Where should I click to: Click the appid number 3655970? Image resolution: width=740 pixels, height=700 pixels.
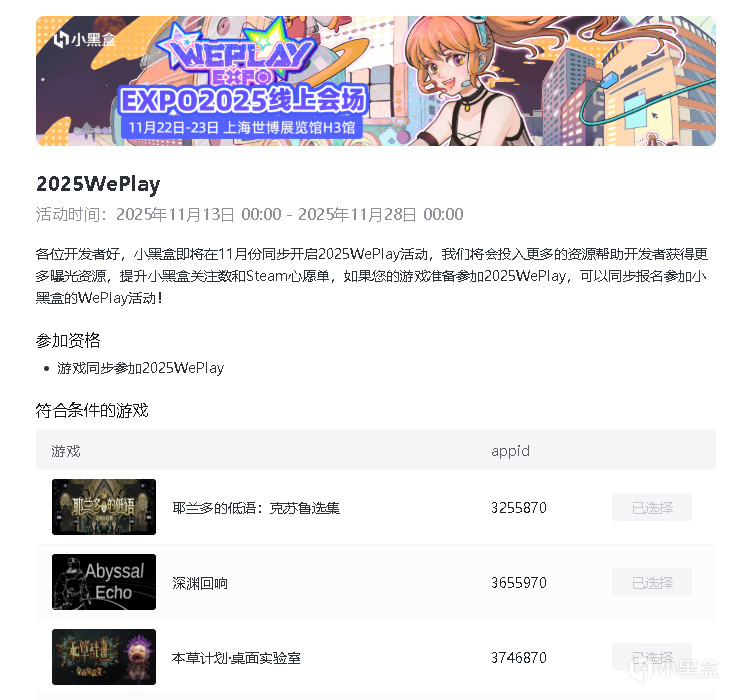point(519,583)
